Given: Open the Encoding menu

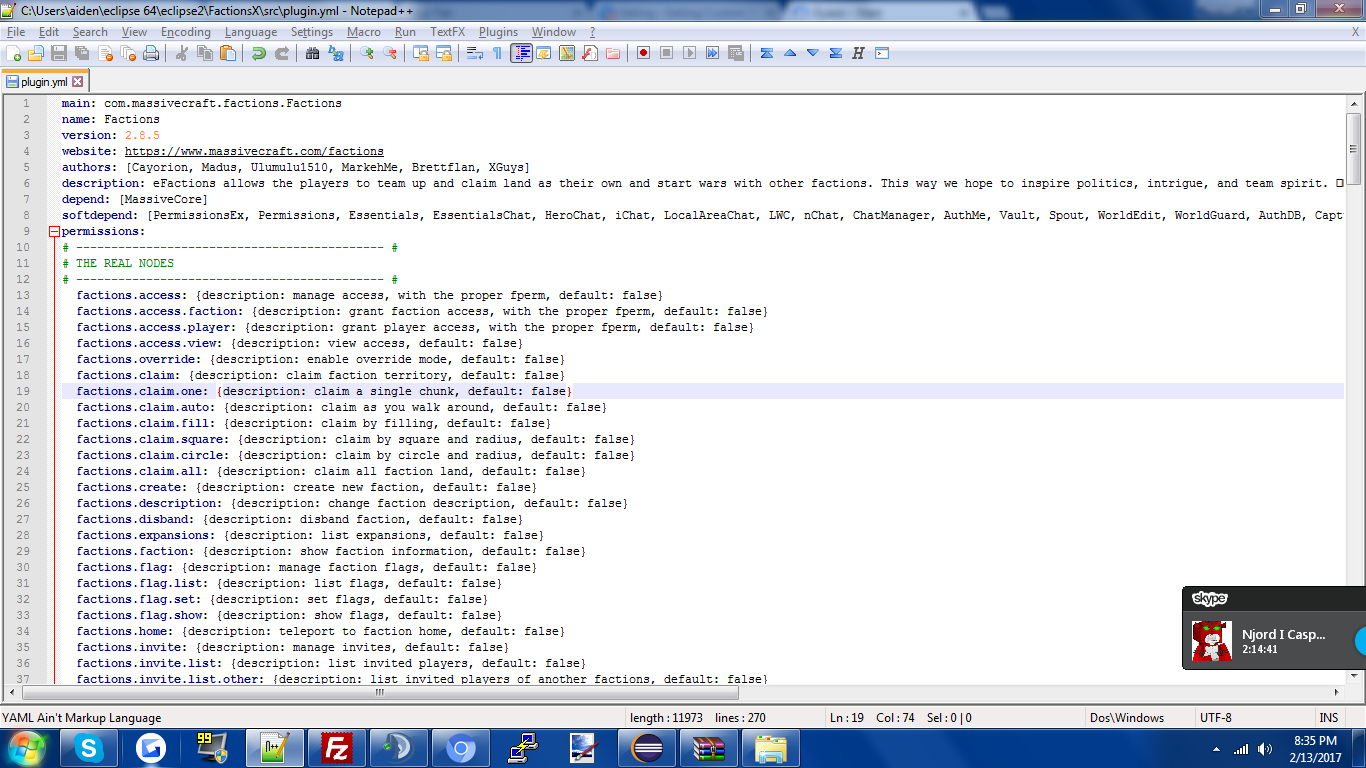Looking at the screenshot, I should tap(186, 32).
